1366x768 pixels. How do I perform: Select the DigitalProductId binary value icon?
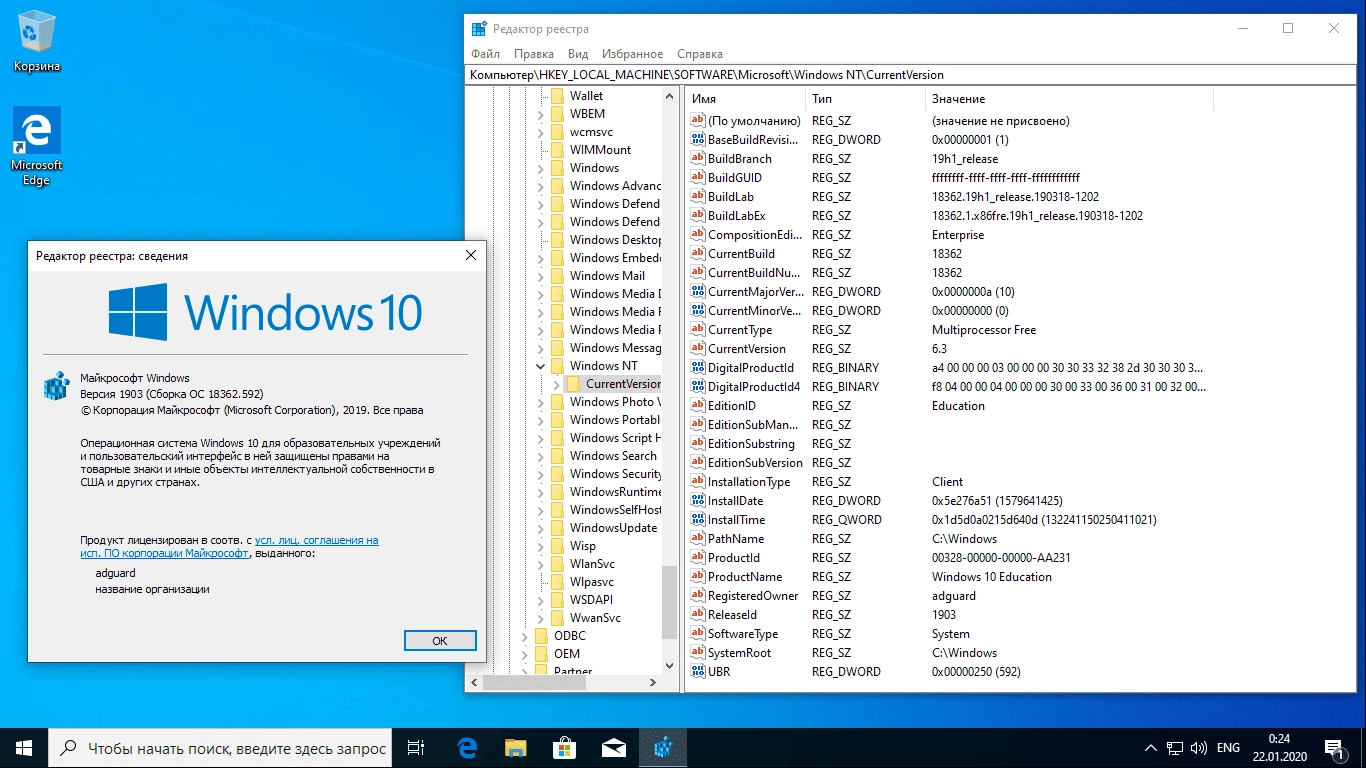coord(698,367)
